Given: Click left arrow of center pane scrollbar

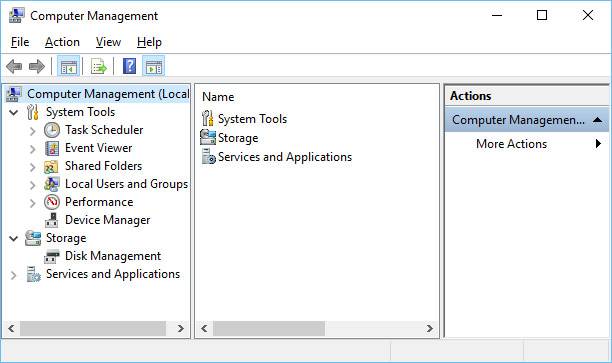Looking at the screenshot, I should [x=204, y=328].
